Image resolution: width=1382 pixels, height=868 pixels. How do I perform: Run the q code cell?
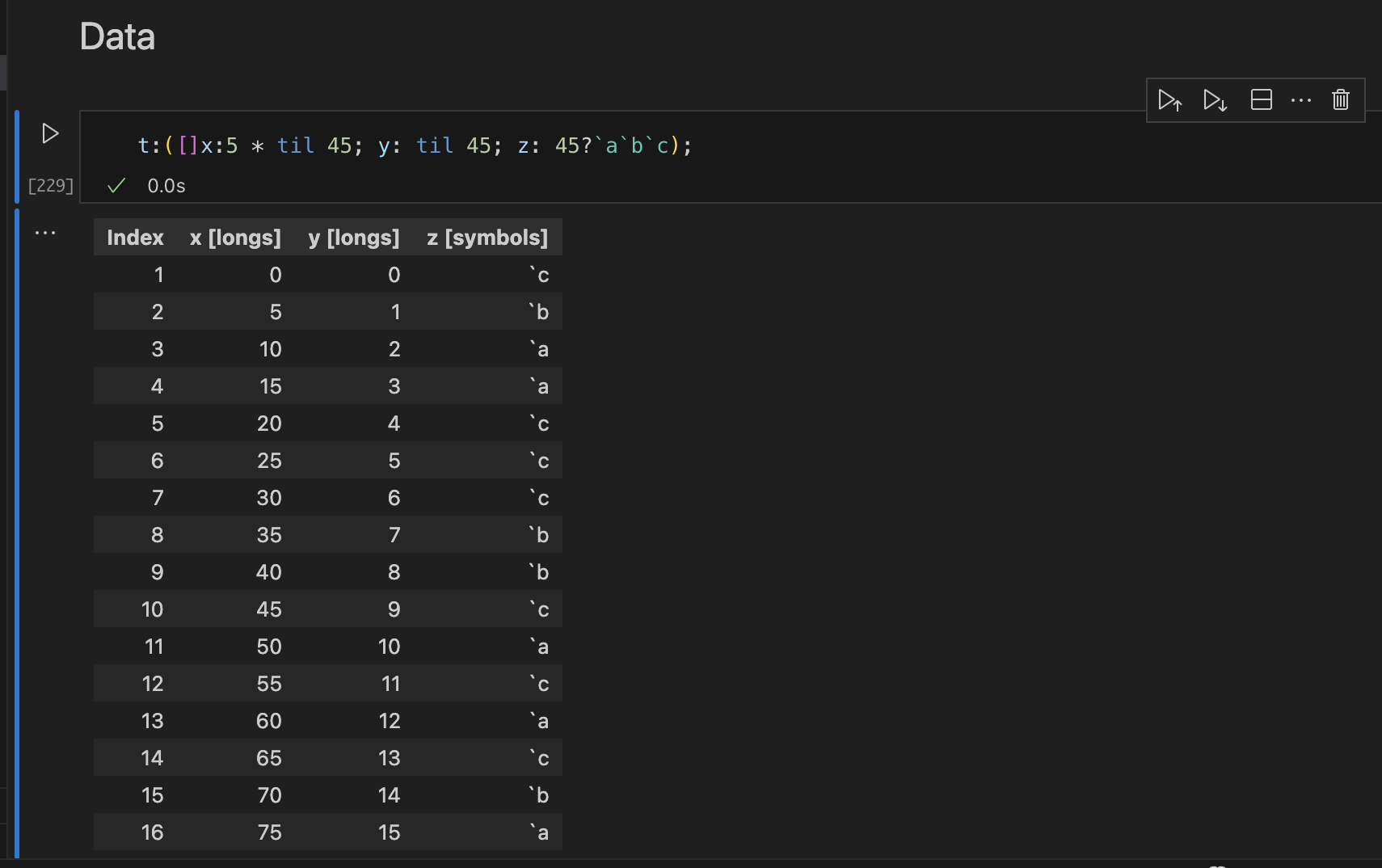[48, 133]
